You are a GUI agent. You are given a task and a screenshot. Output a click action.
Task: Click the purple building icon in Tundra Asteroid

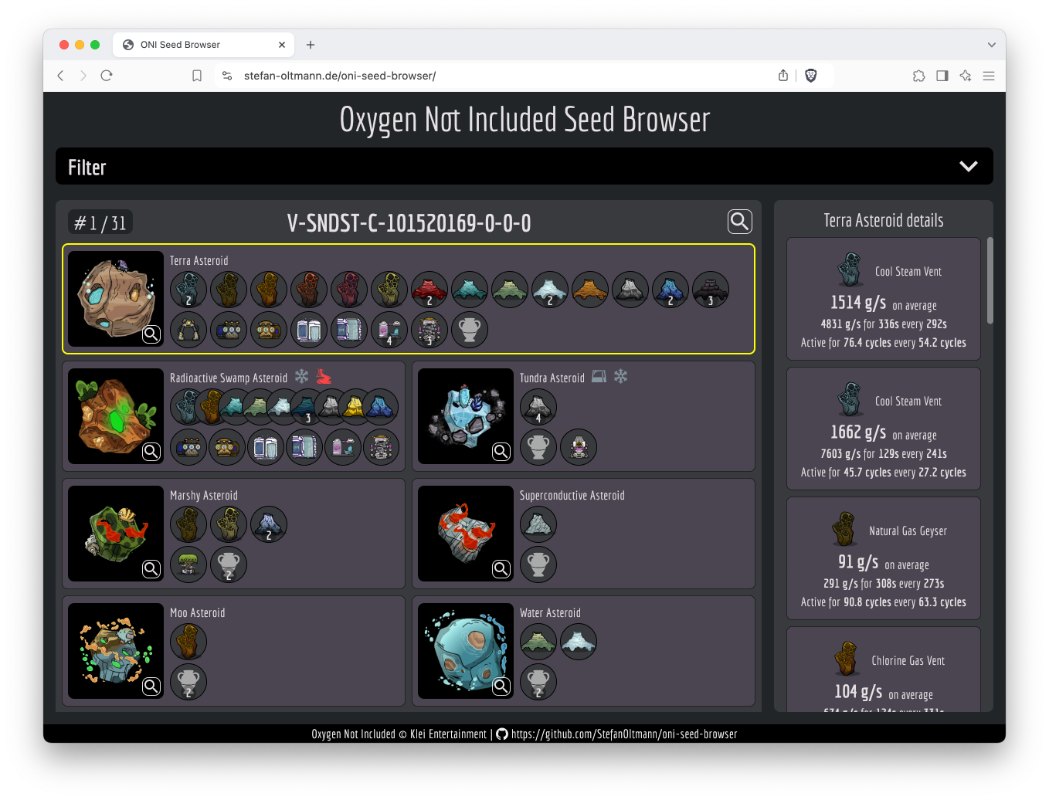pyautogui.click(x=579, y=447)
